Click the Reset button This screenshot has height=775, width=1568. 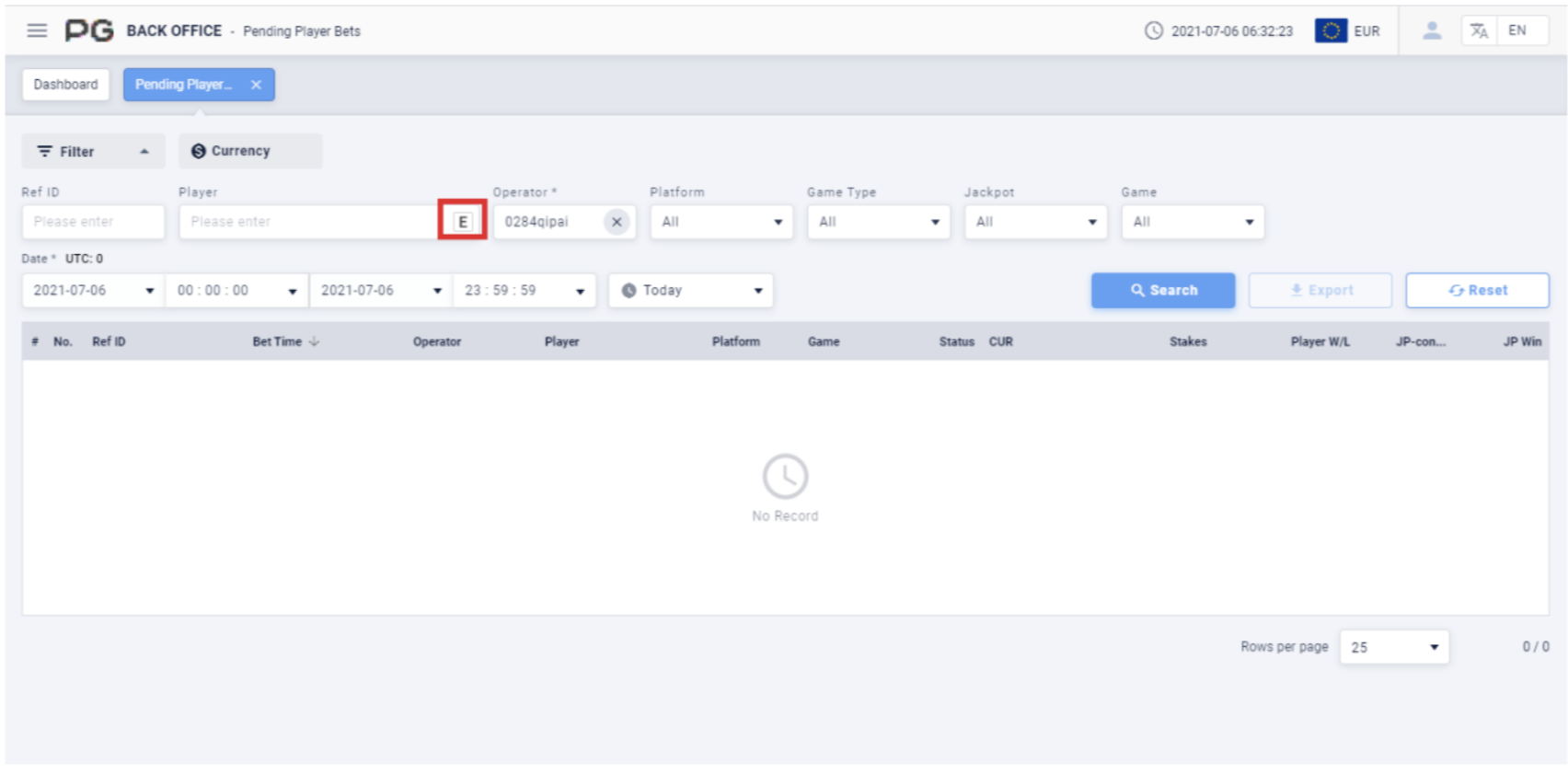1477,291
